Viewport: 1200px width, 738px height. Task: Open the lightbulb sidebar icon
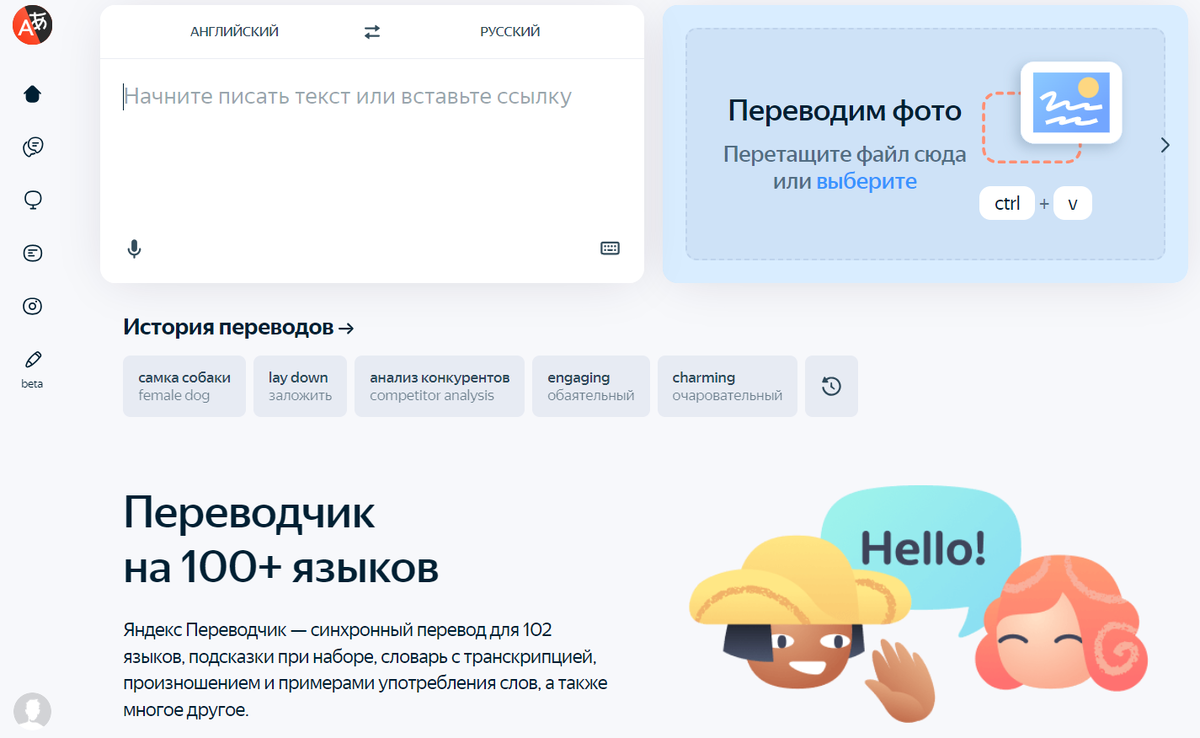32,200
